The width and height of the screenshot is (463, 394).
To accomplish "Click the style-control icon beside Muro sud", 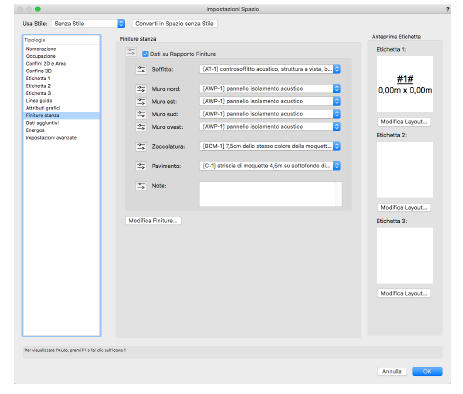I will pos(141,114).
